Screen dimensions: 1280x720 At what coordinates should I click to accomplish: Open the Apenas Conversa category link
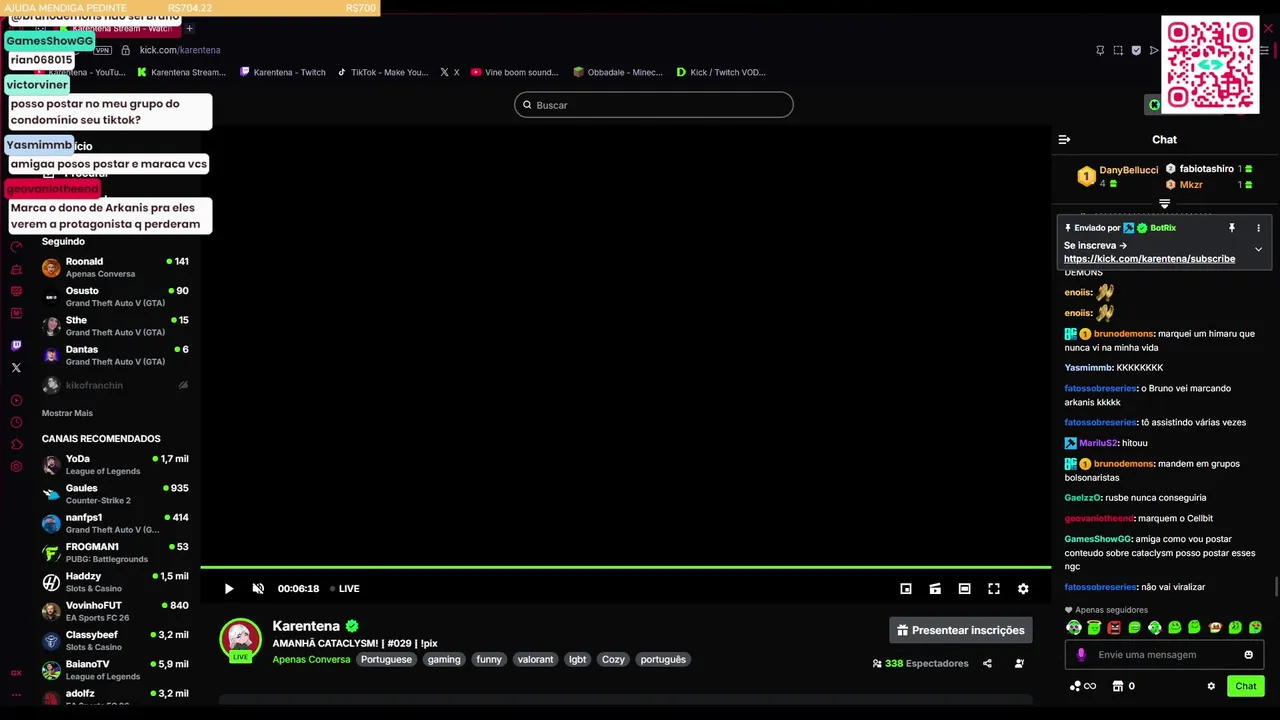coord(311,660)
